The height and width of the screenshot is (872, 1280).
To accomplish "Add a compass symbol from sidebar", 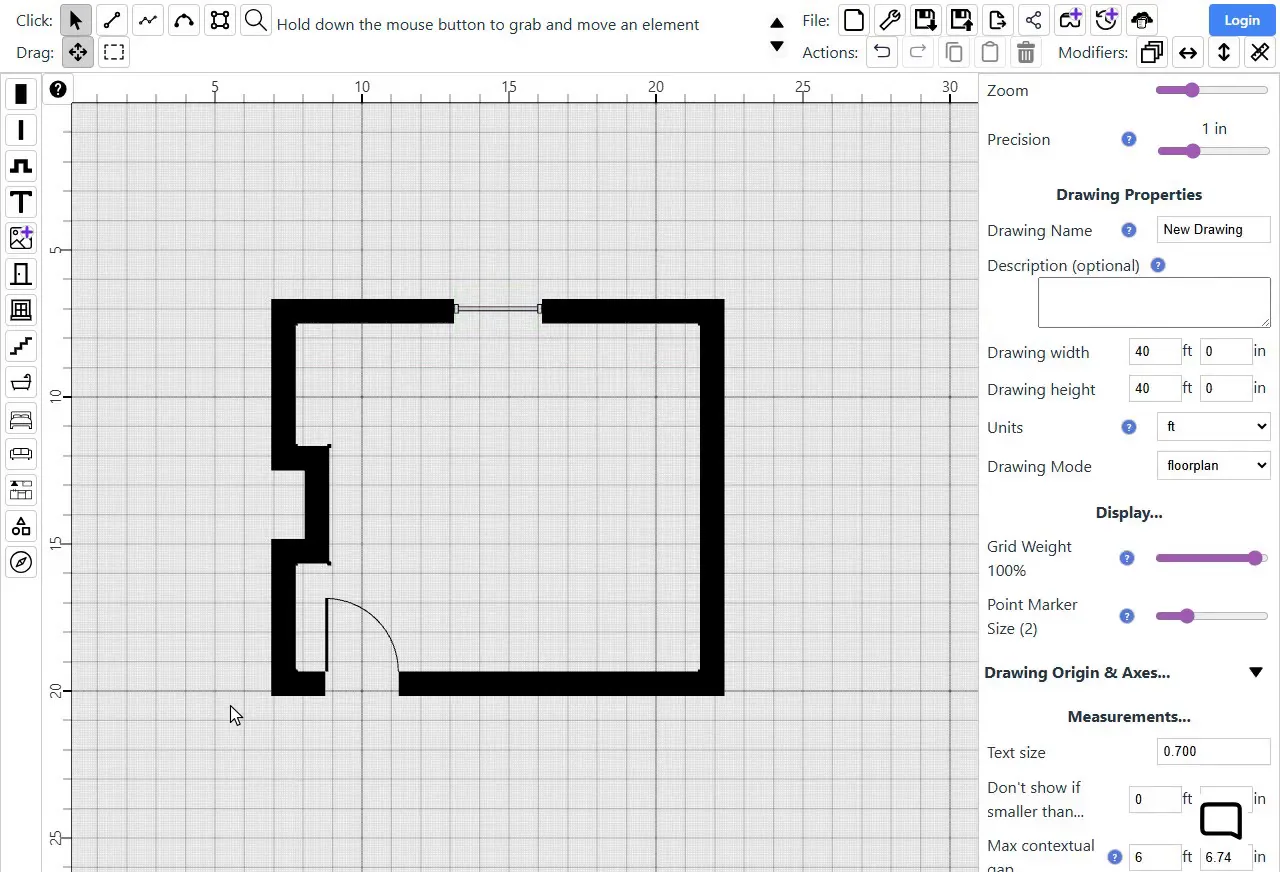I will pyautogui.click(x=21, y=562).
